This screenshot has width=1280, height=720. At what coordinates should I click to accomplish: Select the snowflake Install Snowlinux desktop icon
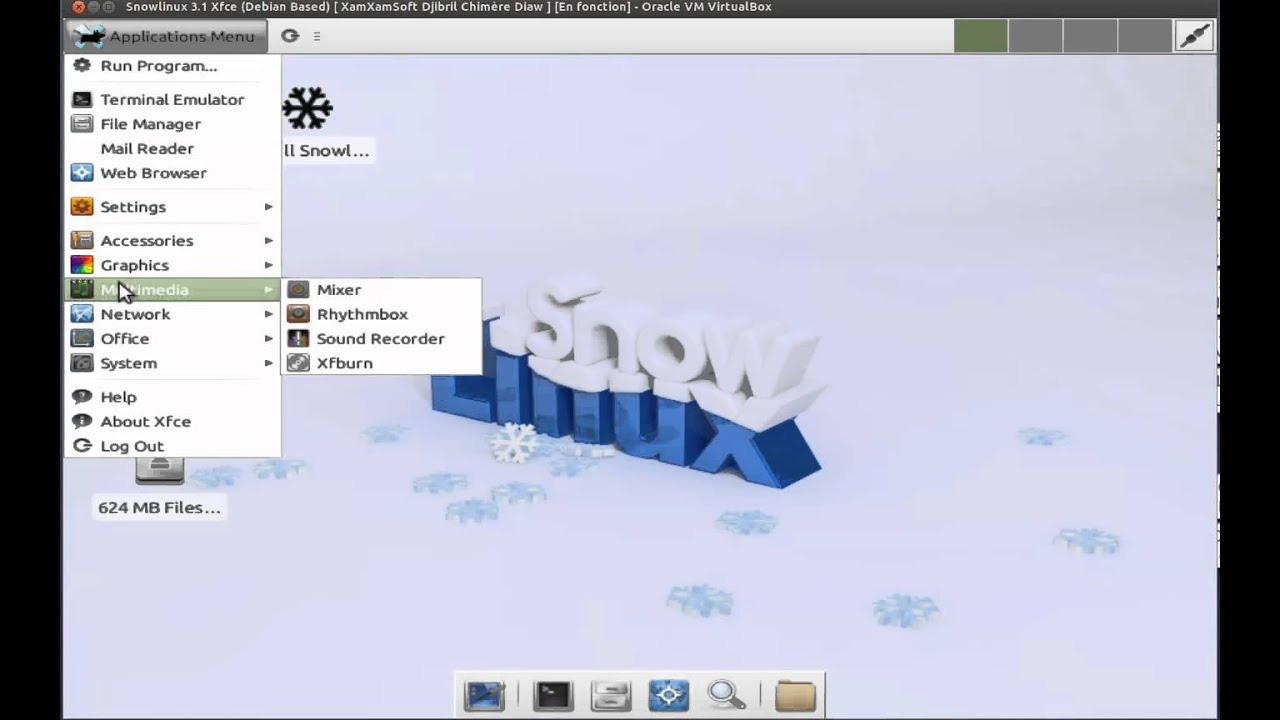[307, 108]
